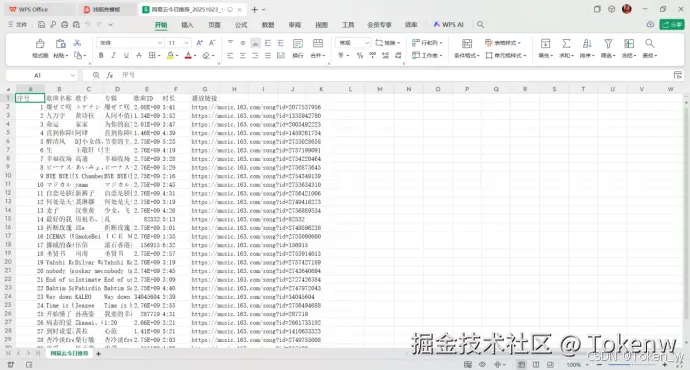Image resolution: width=690 pixels, height=370 pixels.
Task: Click the Conditional Formatting icon
Action: (x=467, y=44)
